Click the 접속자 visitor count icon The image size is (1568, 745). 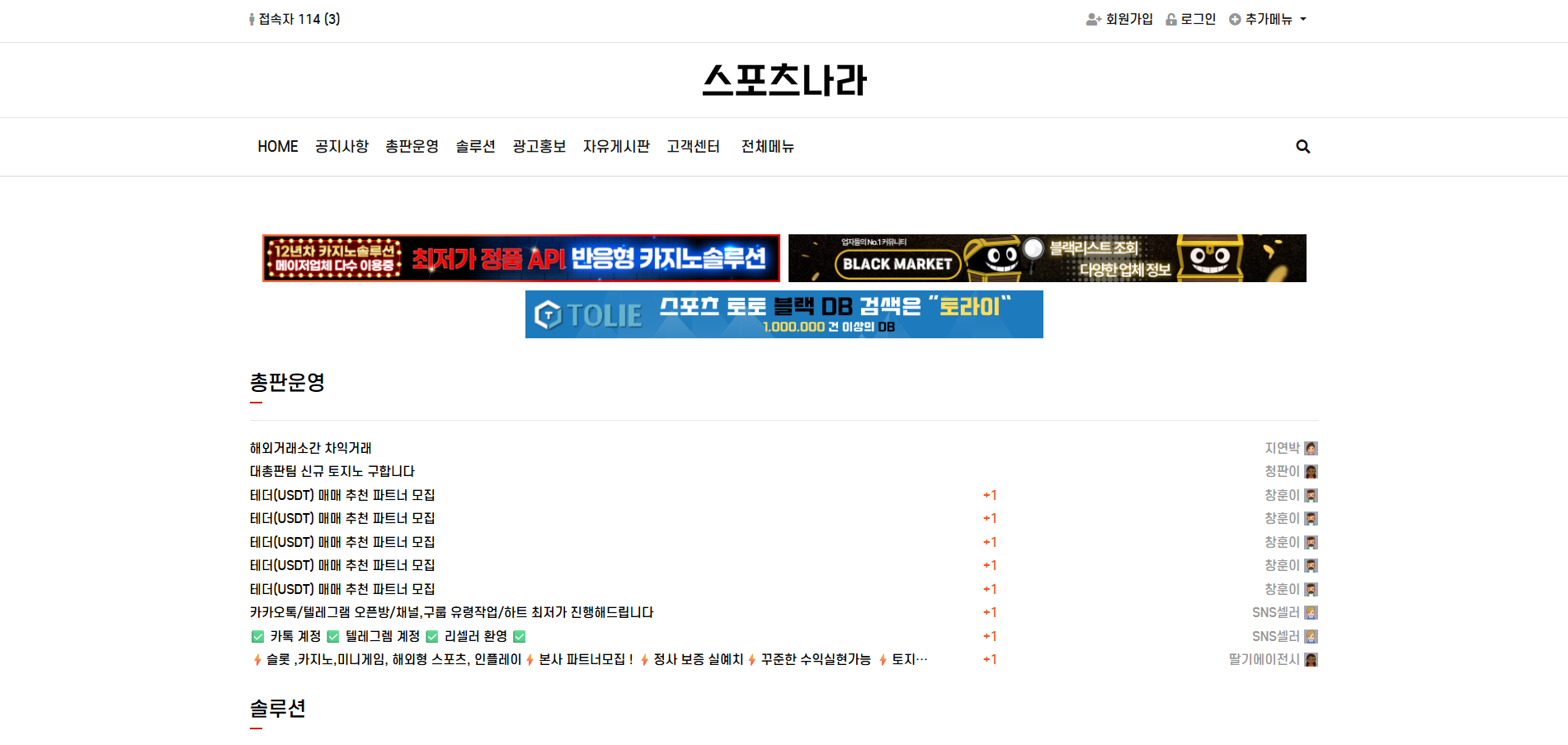click(252, 19)
